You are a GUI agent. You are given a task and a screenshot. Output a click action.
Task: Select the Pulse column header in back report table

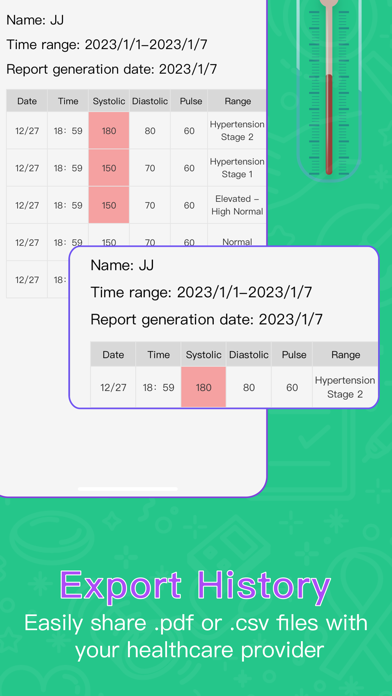pos(191,101)
